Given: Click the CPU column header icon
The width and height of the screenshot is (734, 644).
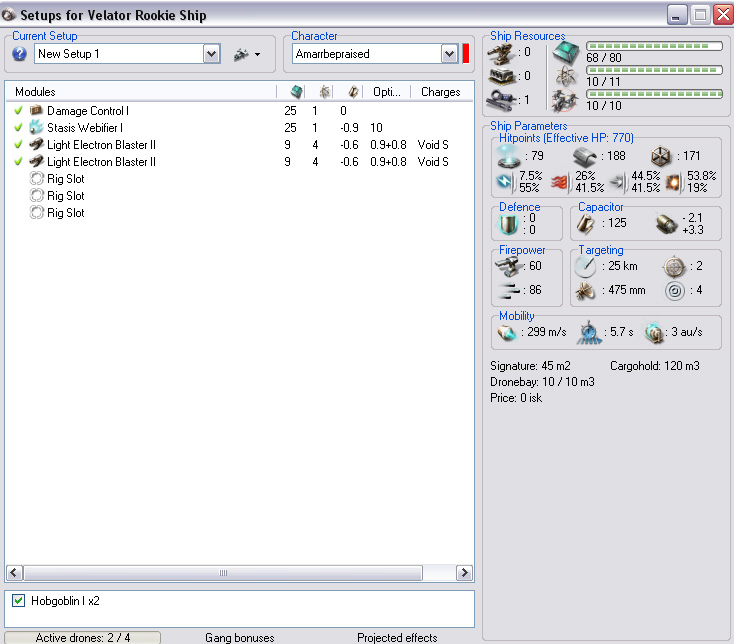Looking at the screenshot, I should 296,92.
